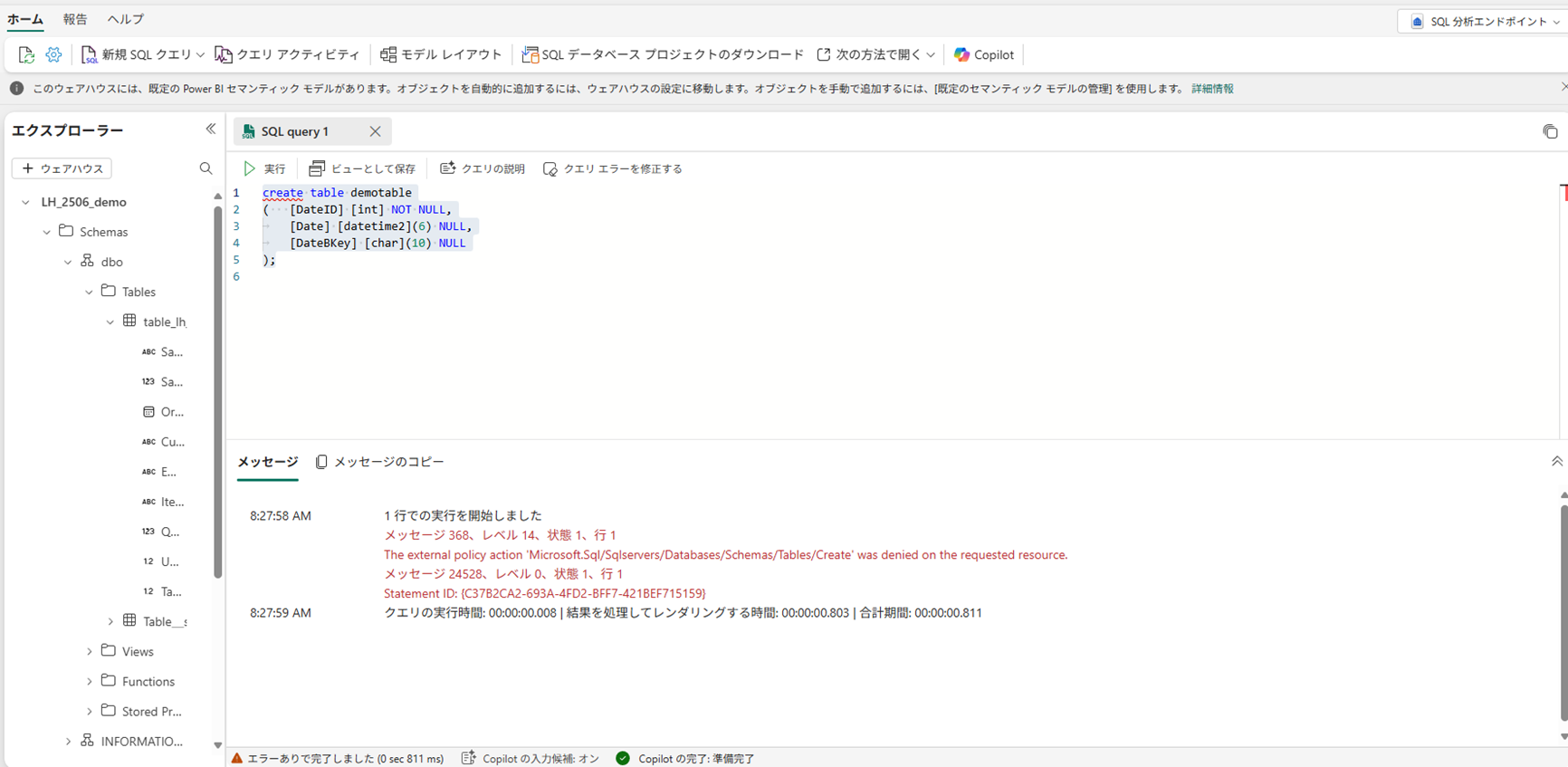Click ビューとして保存

click(x=362, y=169)
